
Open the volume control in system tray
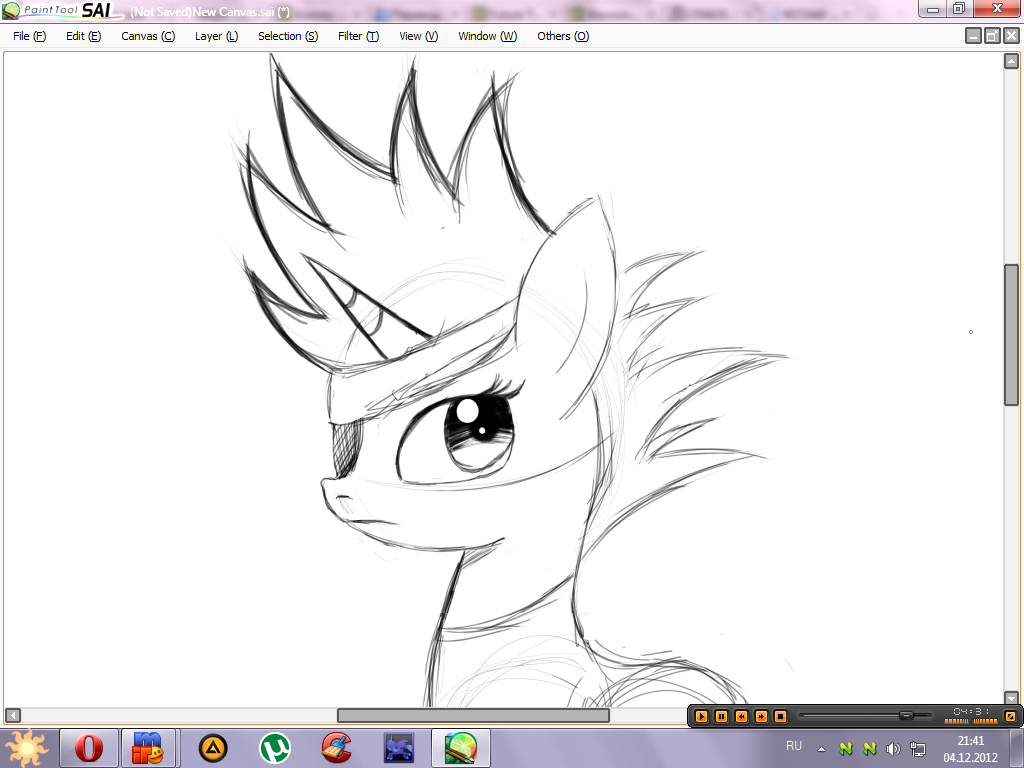point(893,749)
